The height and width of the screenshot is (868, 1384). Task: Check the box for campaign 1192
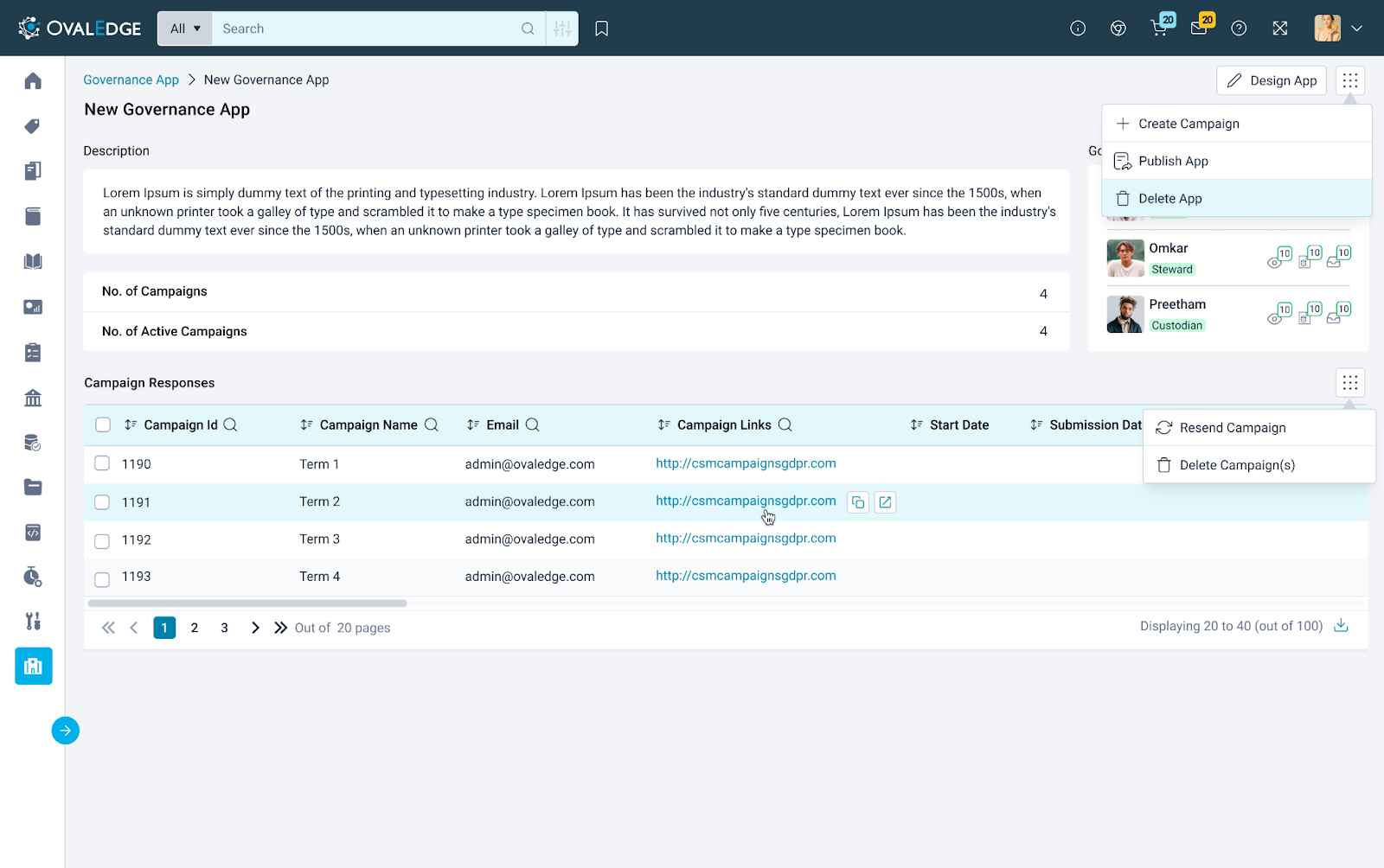coord(102,541)
